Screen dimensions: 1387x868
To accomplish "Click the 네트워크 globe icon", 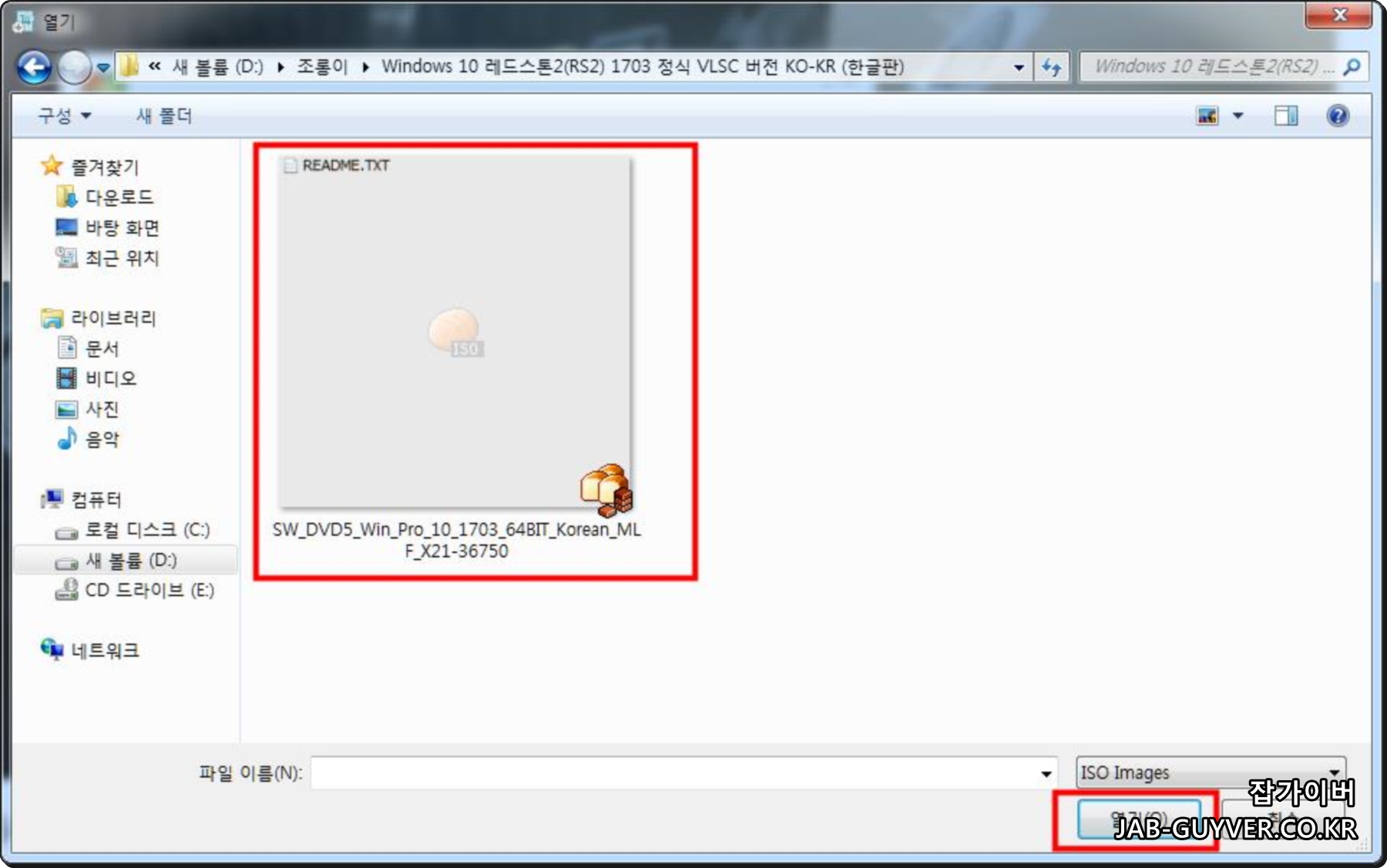I will 52,649.
